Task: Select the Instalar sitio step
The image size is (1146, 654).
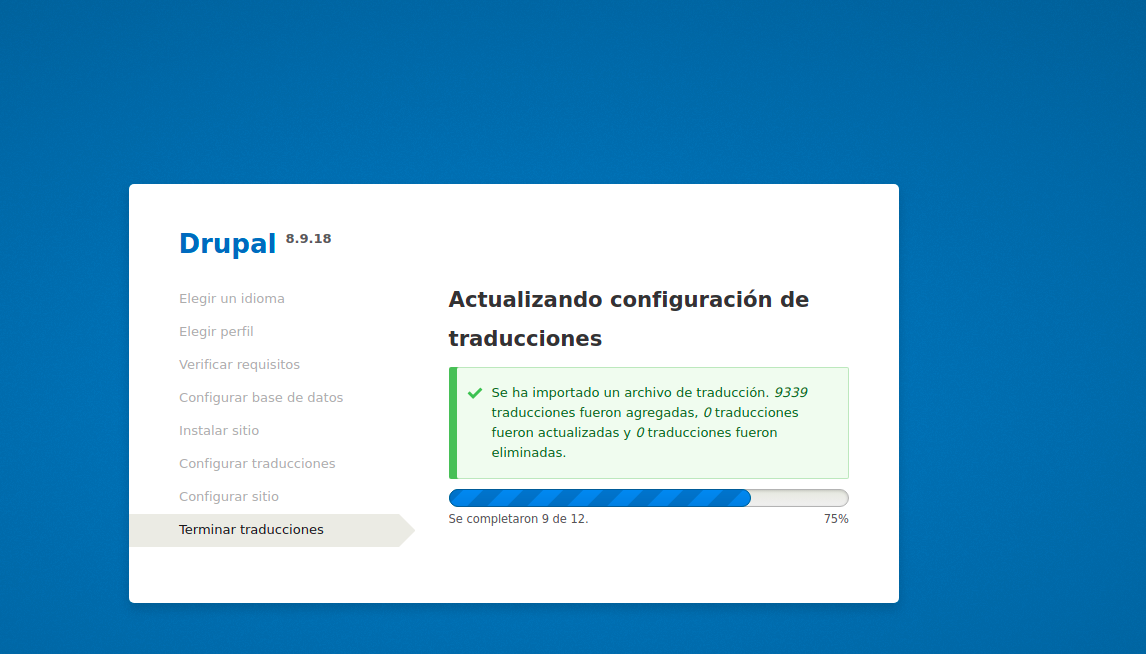Action: point(219,430)
